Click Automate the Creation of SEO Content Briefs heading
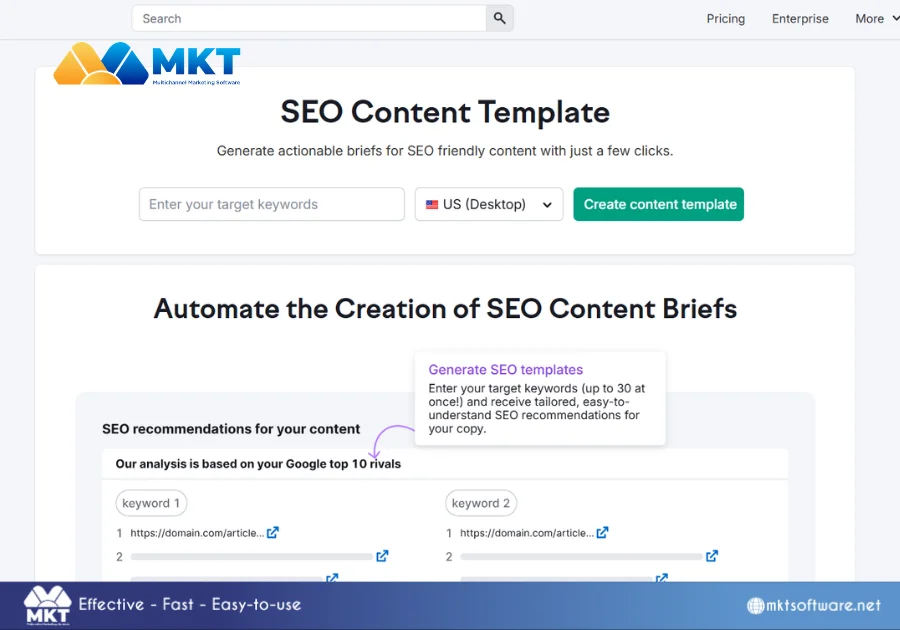This screenshot has width=900, height=630. click(x=445, y=309)
